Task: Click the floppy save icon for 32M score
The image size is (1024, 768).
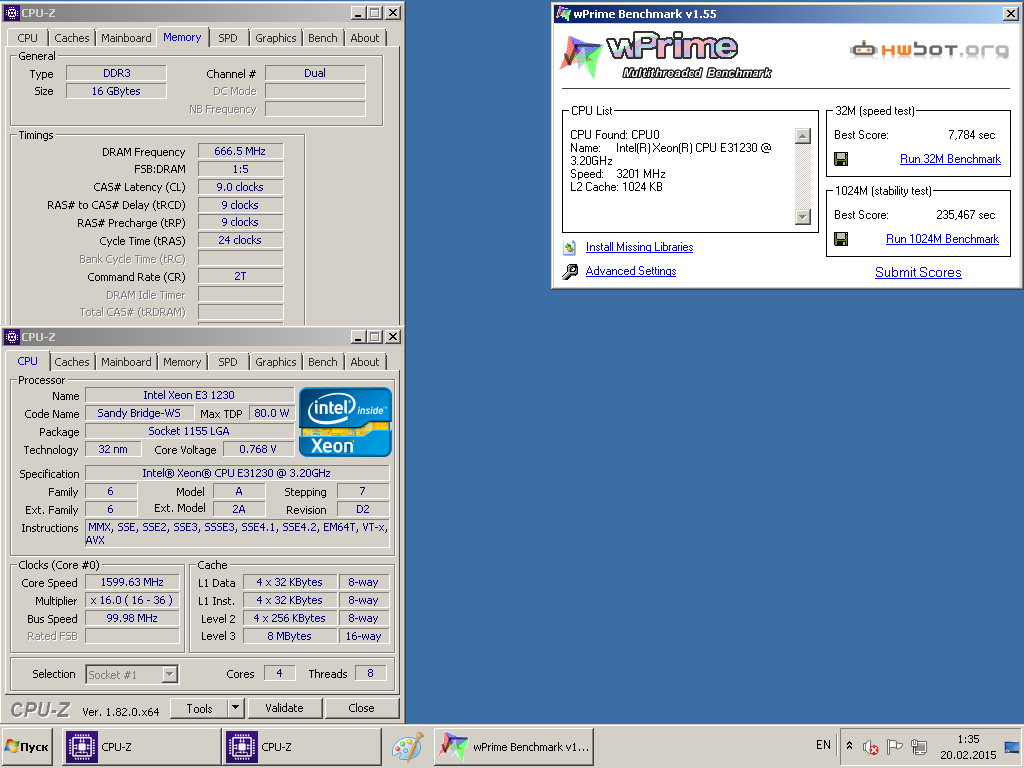Action: pyautogui.click(x=841, y=159)
